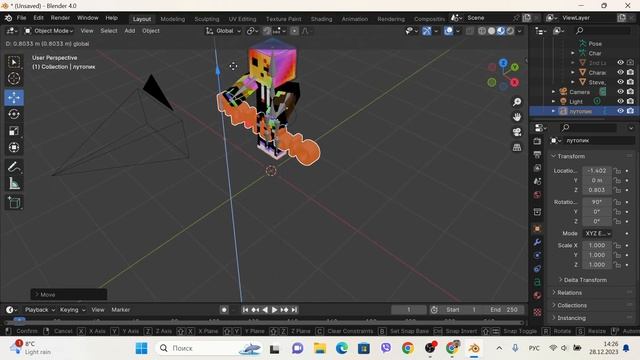Jump to the timeline start frame
The width and height of the screenshot is (640, 360).
coord(245,310)
